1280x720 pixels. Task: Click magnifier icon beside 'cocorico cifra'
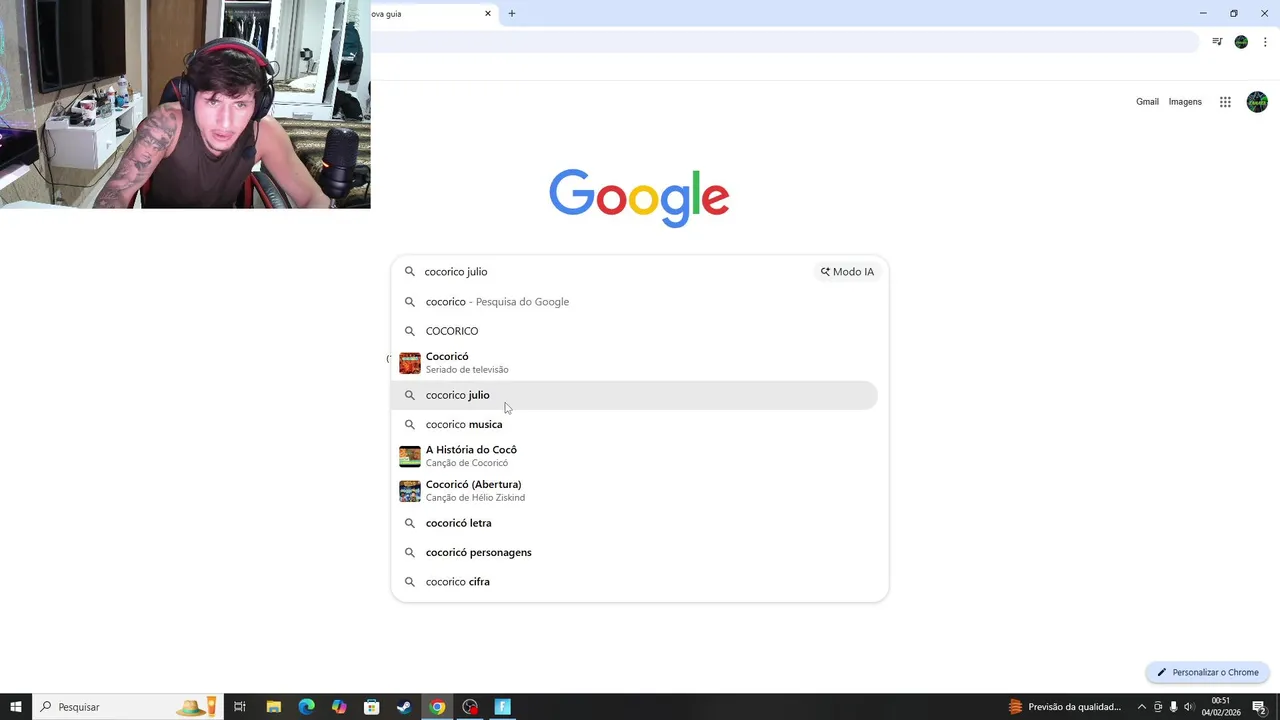coord(409,582)
